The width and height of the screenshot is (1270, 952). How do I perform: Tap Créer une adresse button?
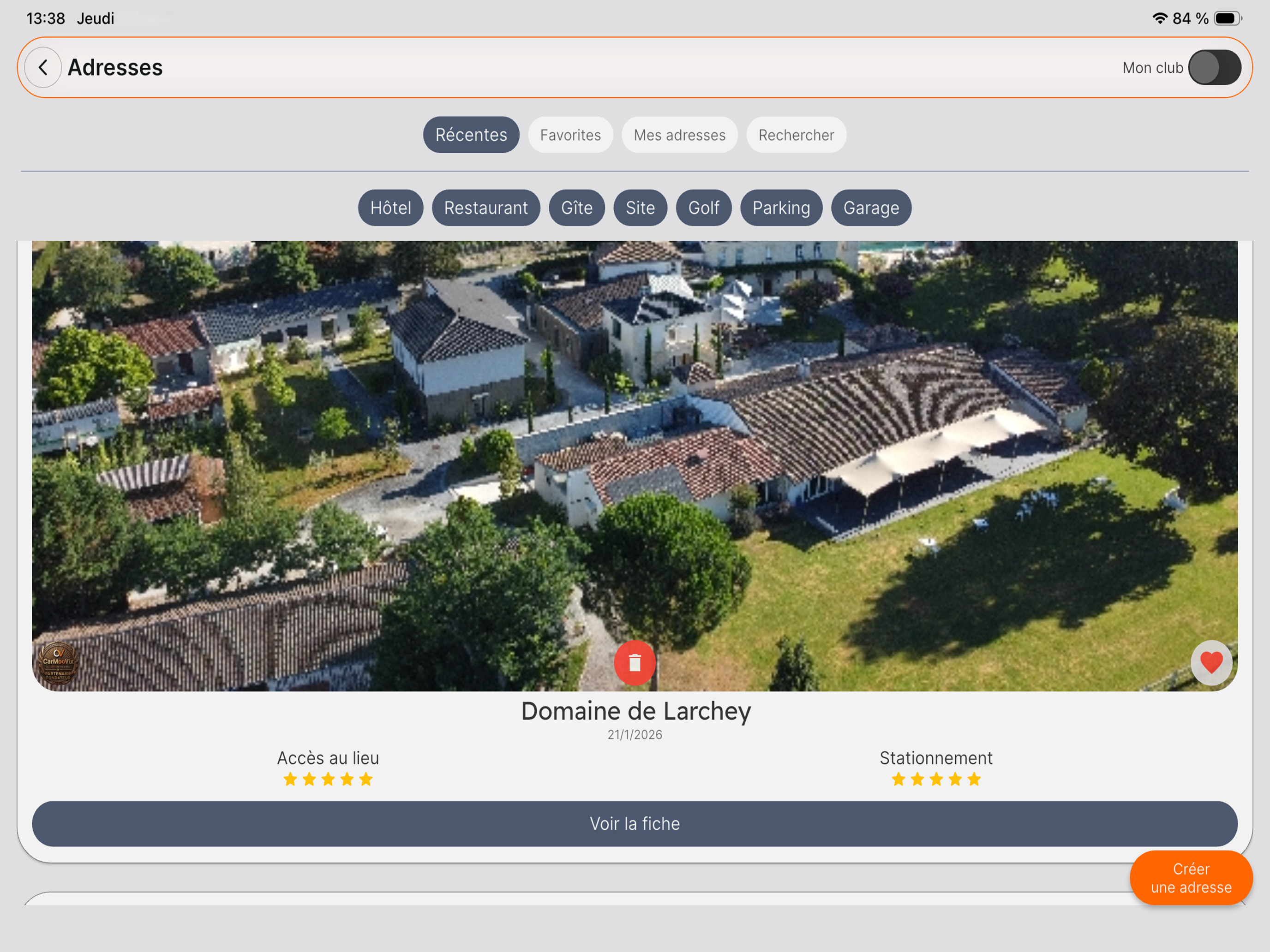click(1192, 878)
